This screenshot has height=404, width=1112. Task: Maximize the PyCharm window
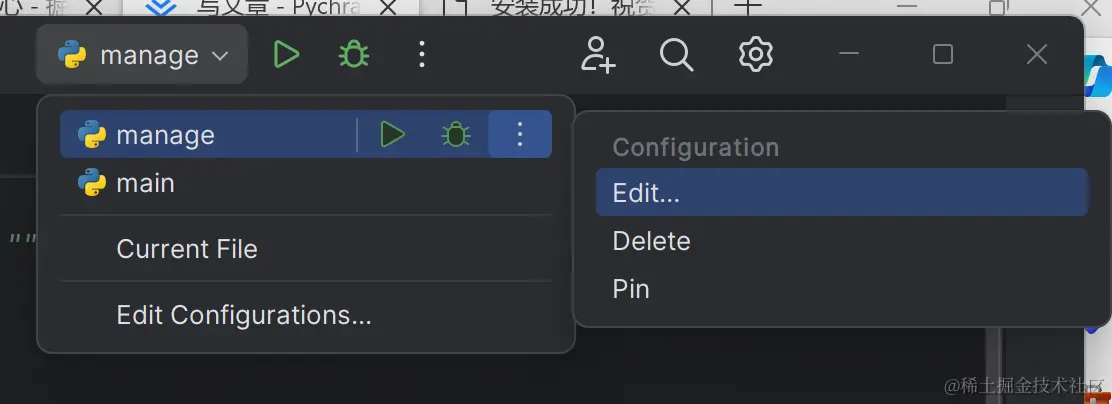(942, 54)
